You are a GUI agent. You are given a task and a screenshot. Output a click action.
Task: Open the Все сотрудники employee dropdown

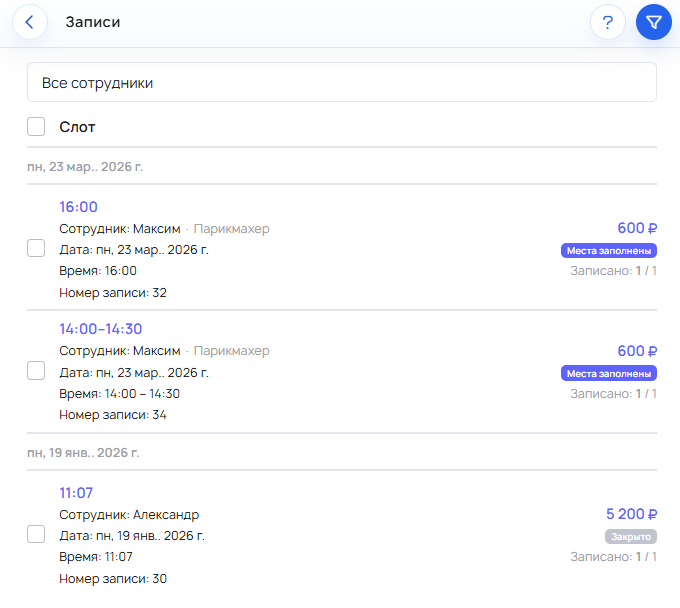(x=341, y=83)
